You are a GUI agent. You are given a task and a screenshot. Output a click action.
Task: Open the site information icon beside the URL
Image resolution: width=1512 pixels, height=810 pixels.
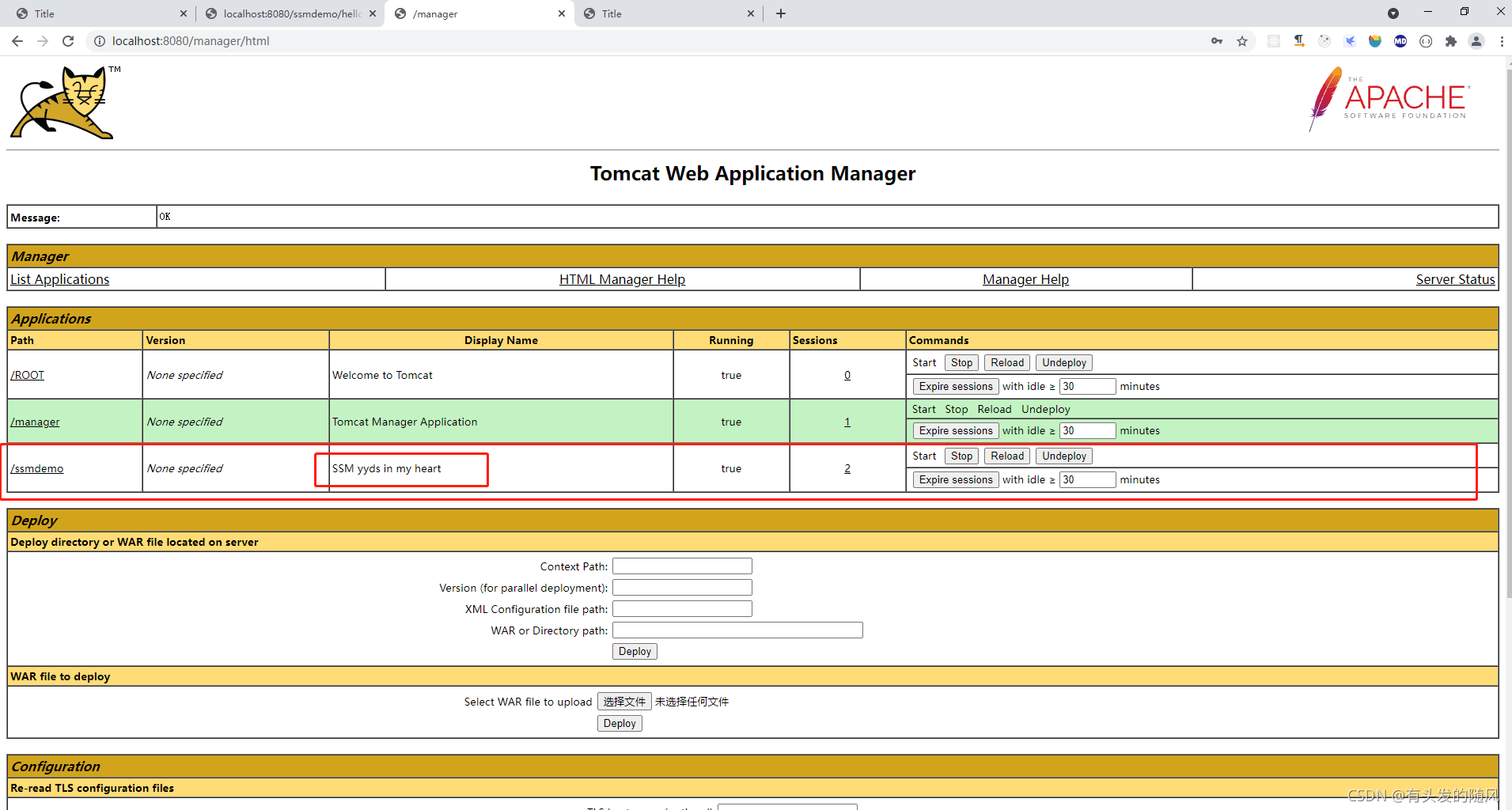100,41
